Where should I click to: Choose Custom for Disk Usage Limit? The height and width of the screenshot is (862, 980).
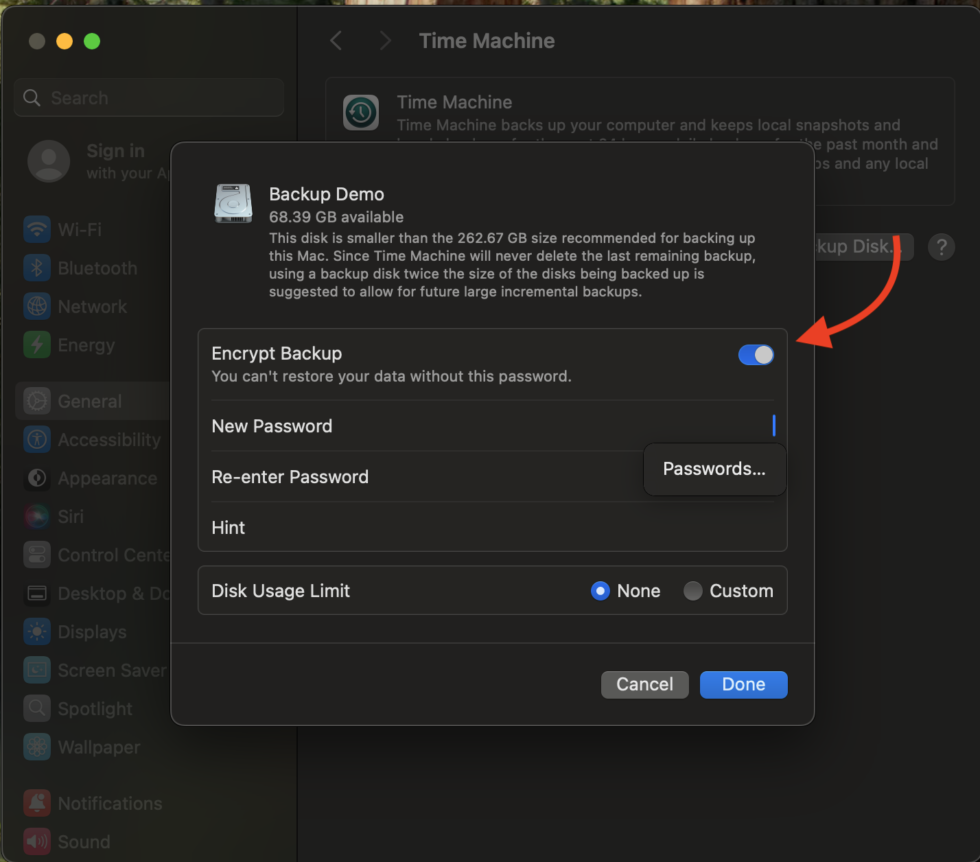click(x=693, y=590)
